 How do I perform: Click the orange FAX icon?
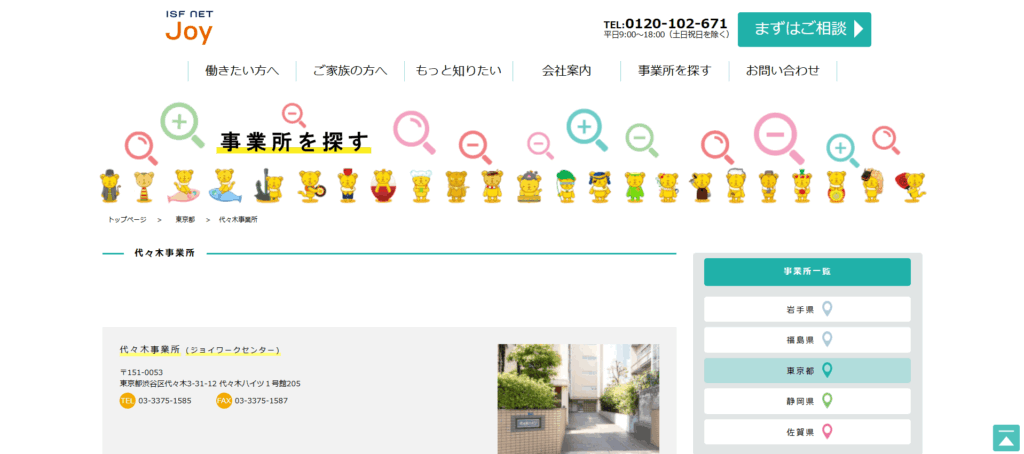(x=224, y=400)
